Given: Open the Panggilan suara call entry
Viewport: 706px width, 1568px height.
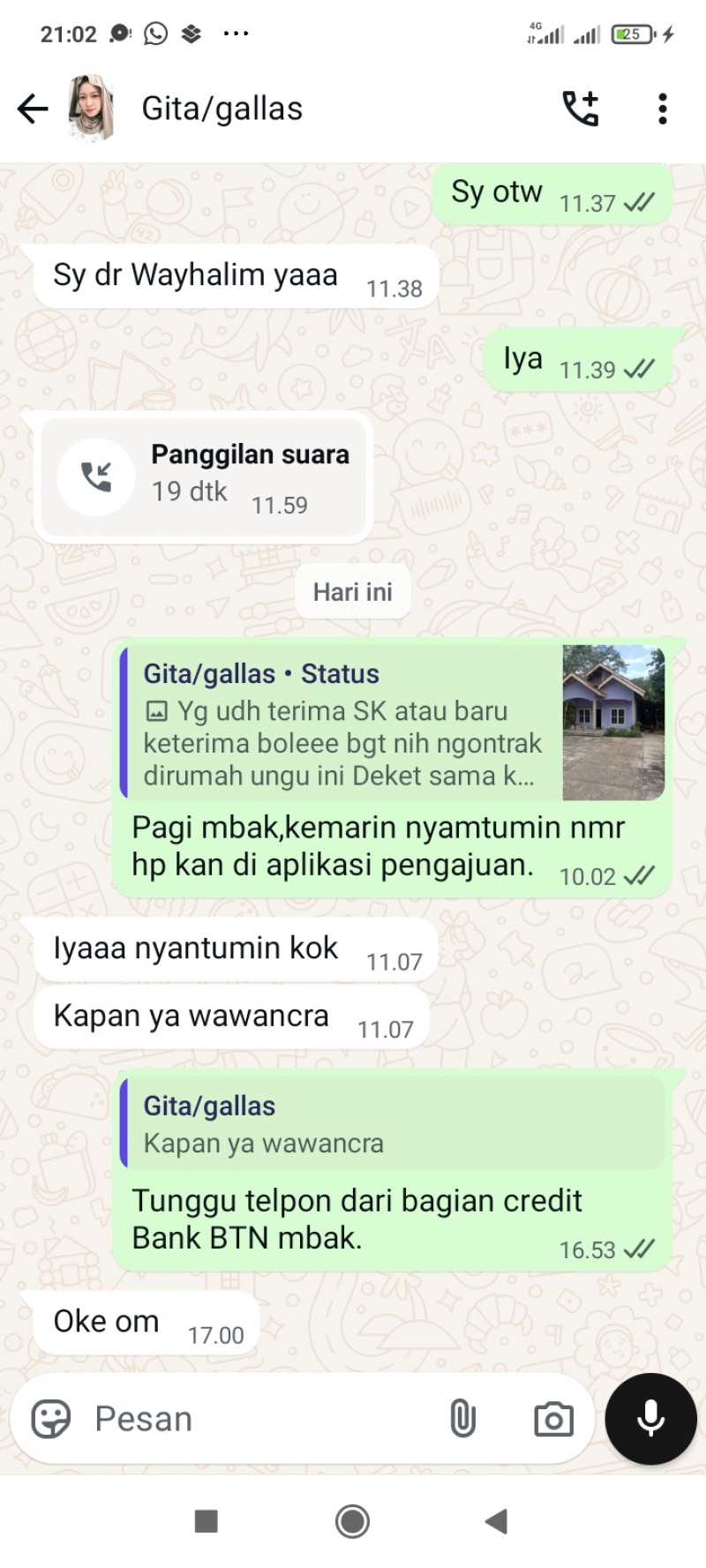Looking at the screenshot, I should tap(204, 477).
